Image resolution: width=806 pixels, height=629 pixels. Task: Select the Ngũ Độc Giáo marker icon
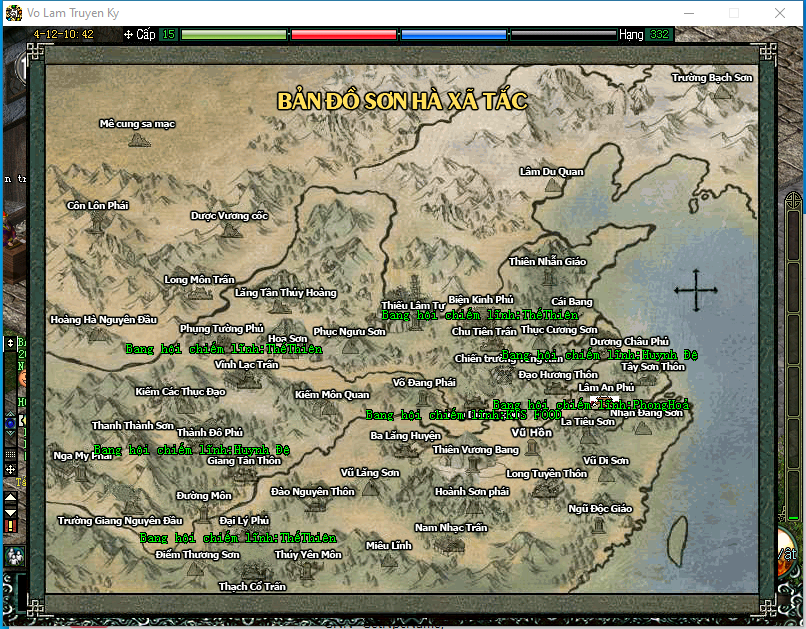(x=598, y=524)
